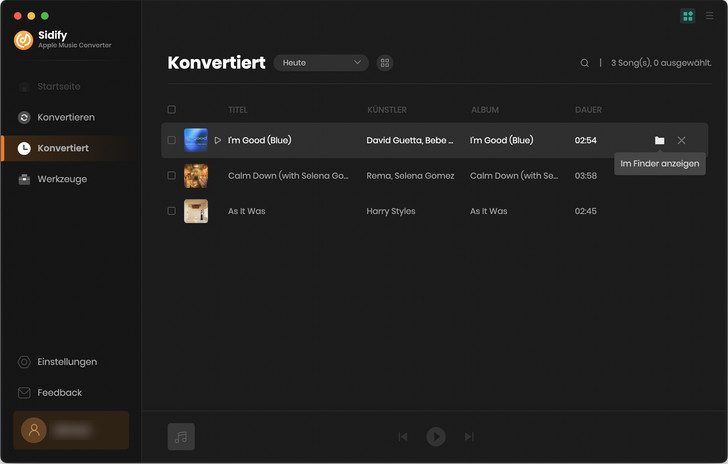Click artist 'Rema, Selena Gomez'
The height and width of the screenshot is (464, 728).
[x=410, y=176]
